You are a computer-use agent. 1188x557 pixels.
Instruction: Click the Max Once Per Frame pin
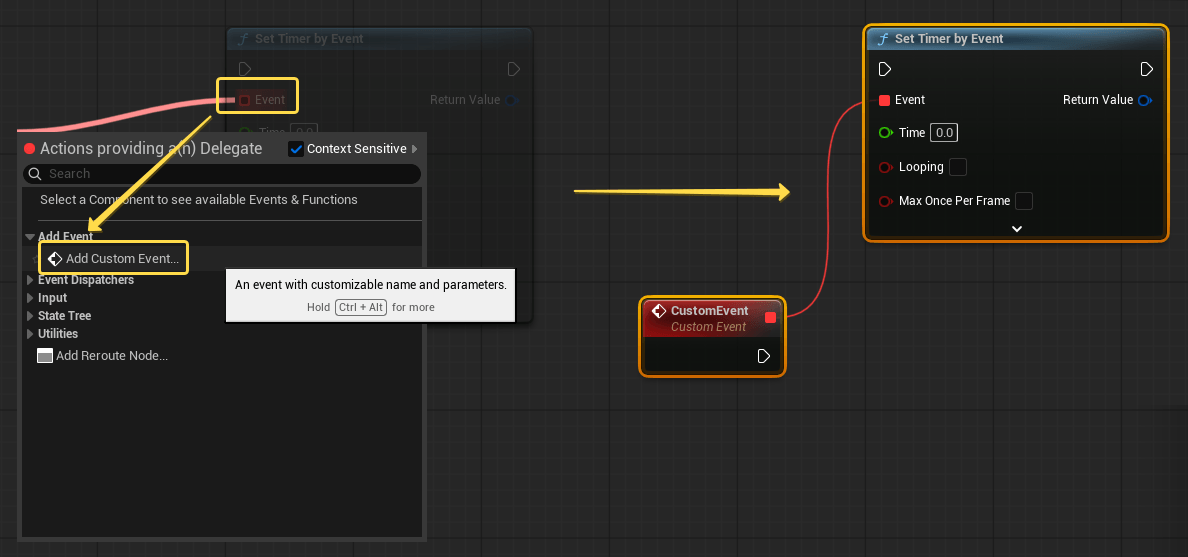[x=885, y=201]
